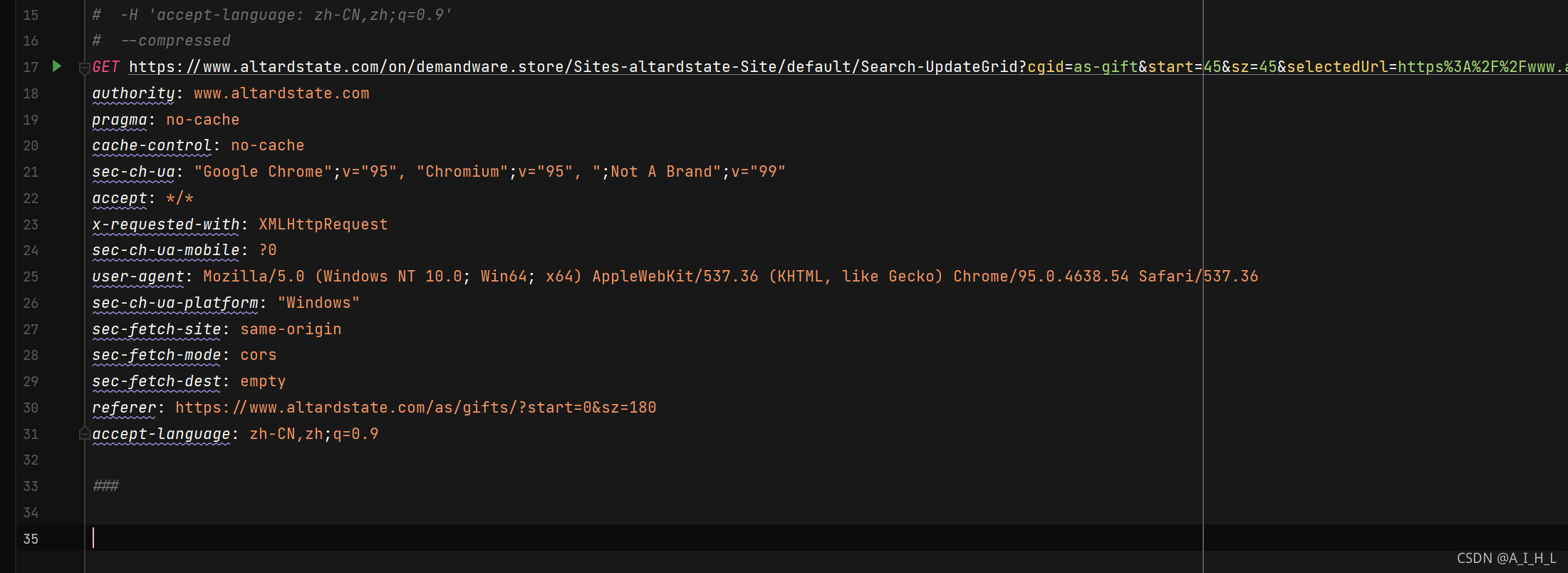The image size is (1568, 573).
Task: Click the '###' request separator
Action: 106,486
